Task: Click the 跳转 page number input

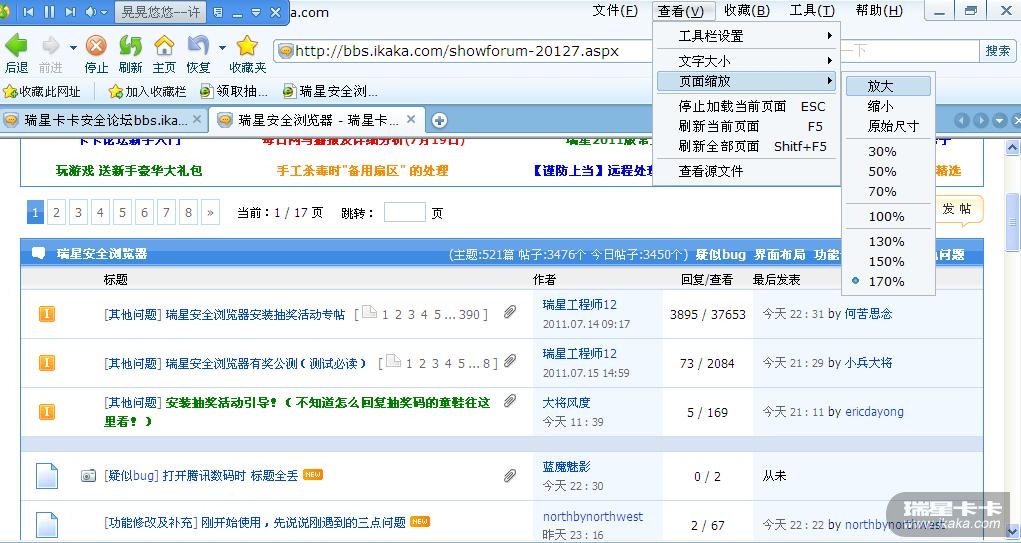Action: (x=404, y=213)
